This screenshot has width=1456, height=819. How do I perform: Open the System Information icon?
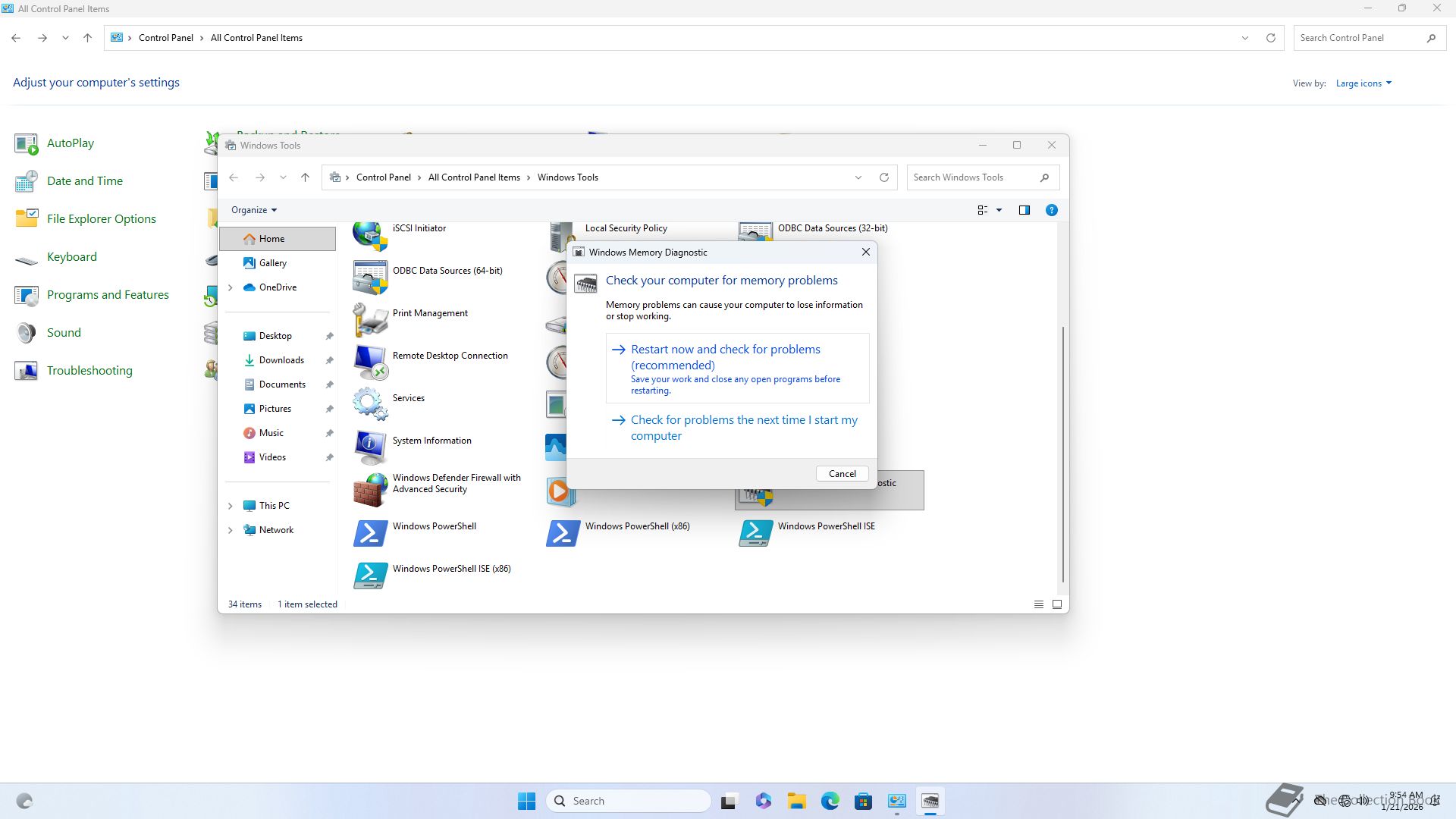(370, 446)
